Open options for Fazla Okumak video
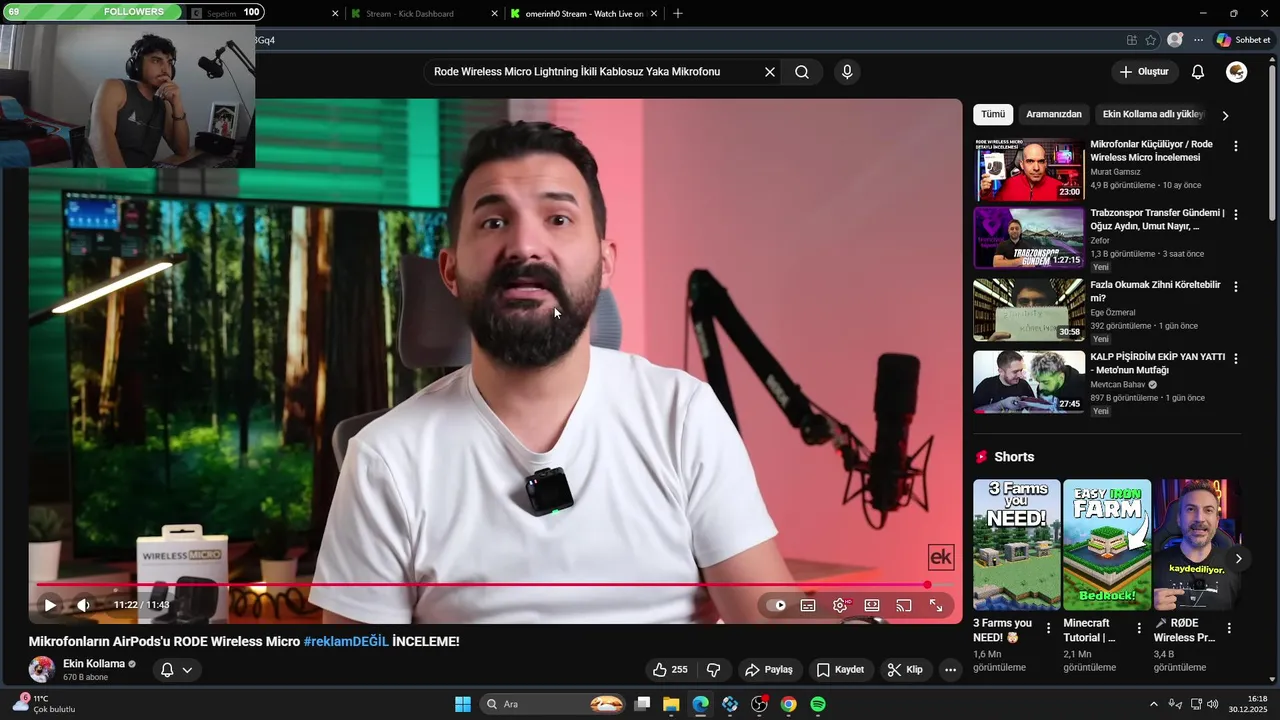 [1236, 286]
